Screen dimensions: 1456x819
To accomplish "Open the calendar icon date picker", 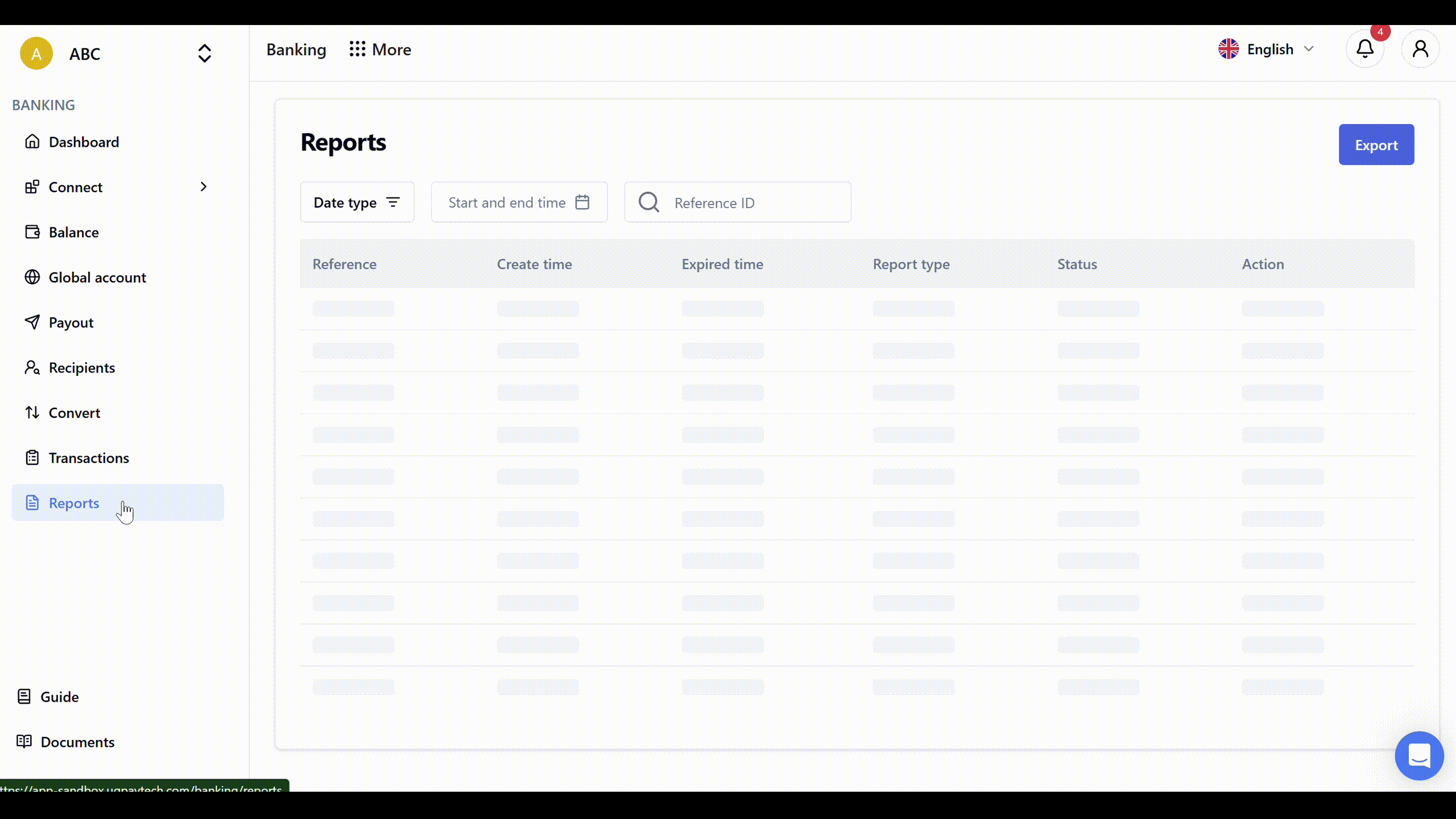I will (x=582, y=202).
